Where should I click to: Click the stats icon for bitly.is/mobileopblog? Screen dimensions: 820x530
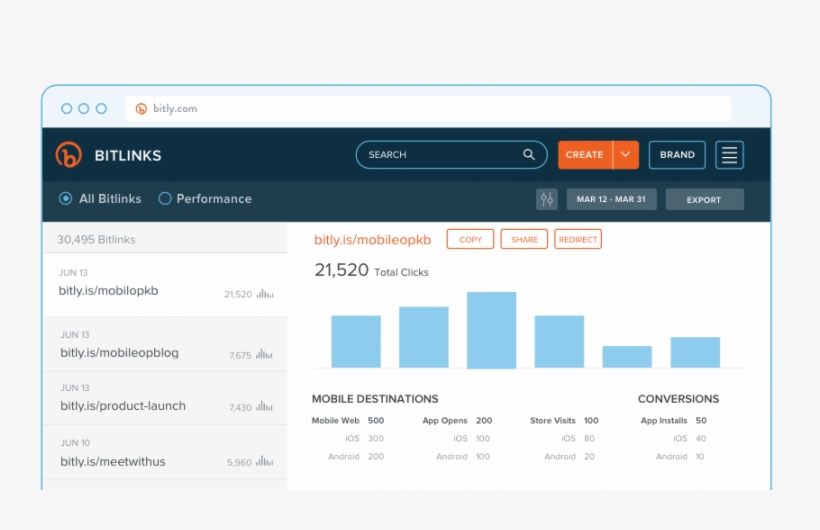point(264,354)
